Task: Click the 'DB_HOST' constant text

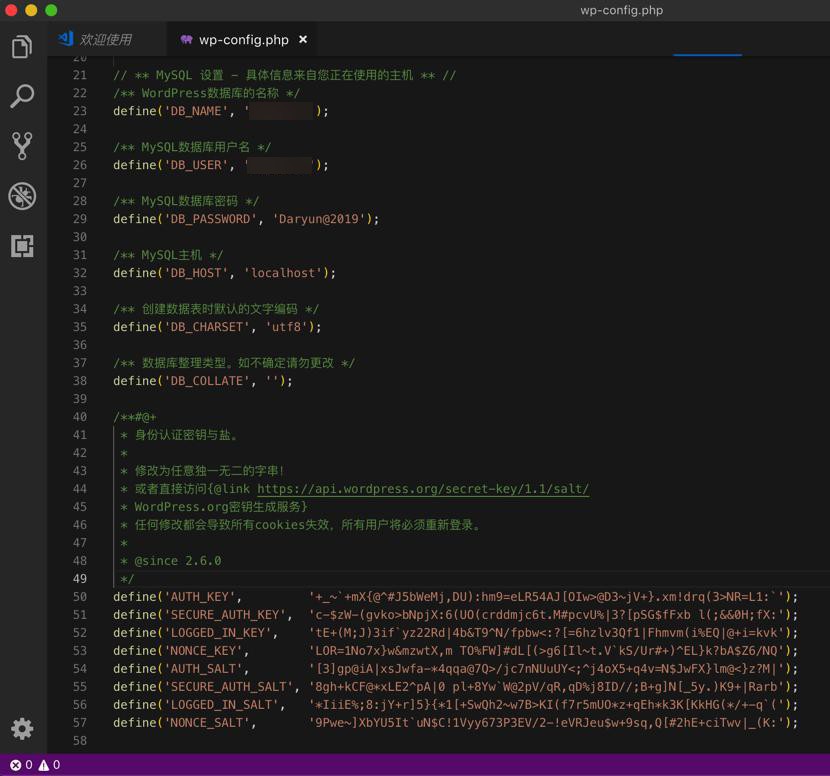Action: click(196, 273)
